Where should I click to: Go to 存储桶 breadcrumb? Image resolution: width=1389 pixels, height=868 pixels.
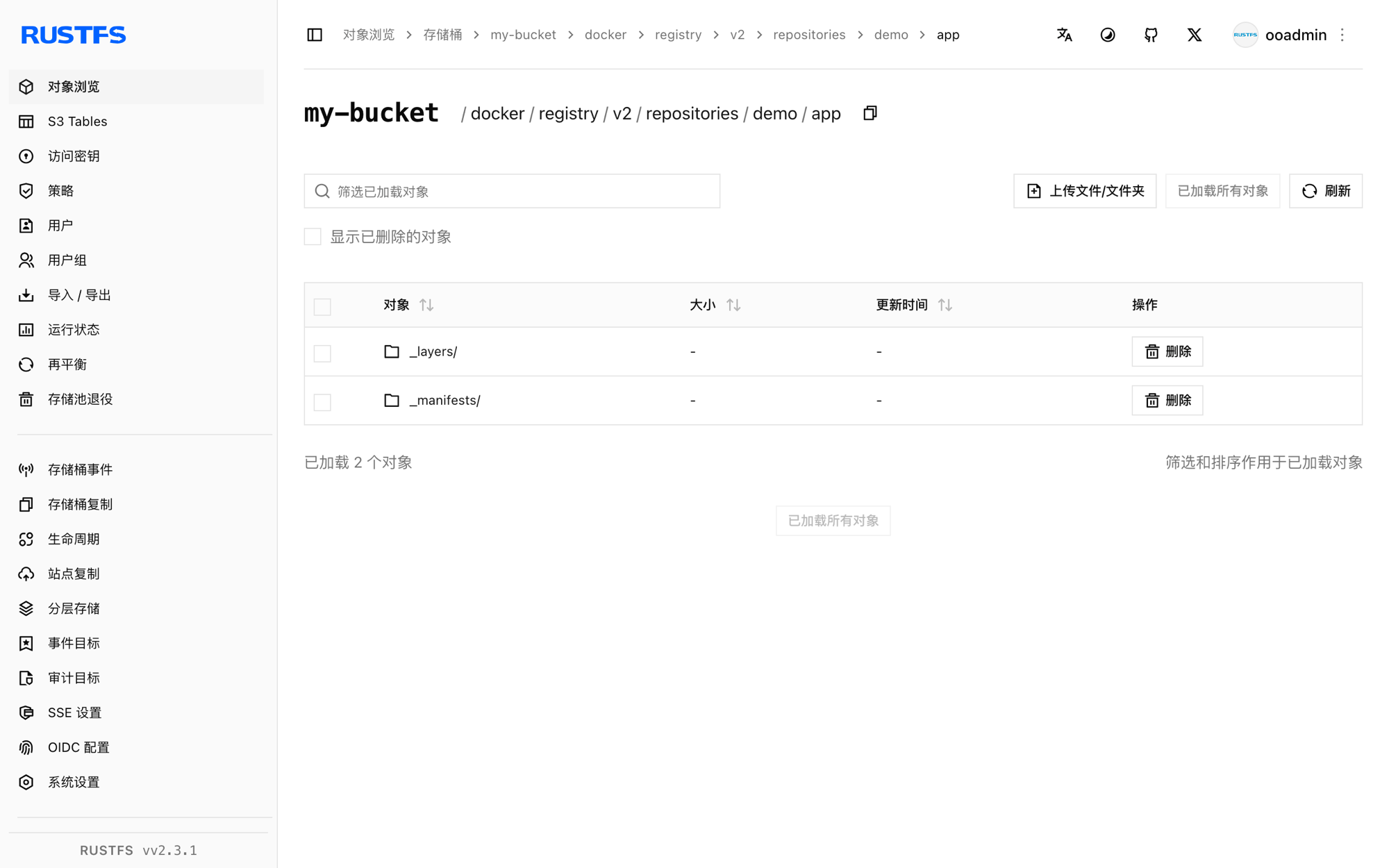coord(442,35)
